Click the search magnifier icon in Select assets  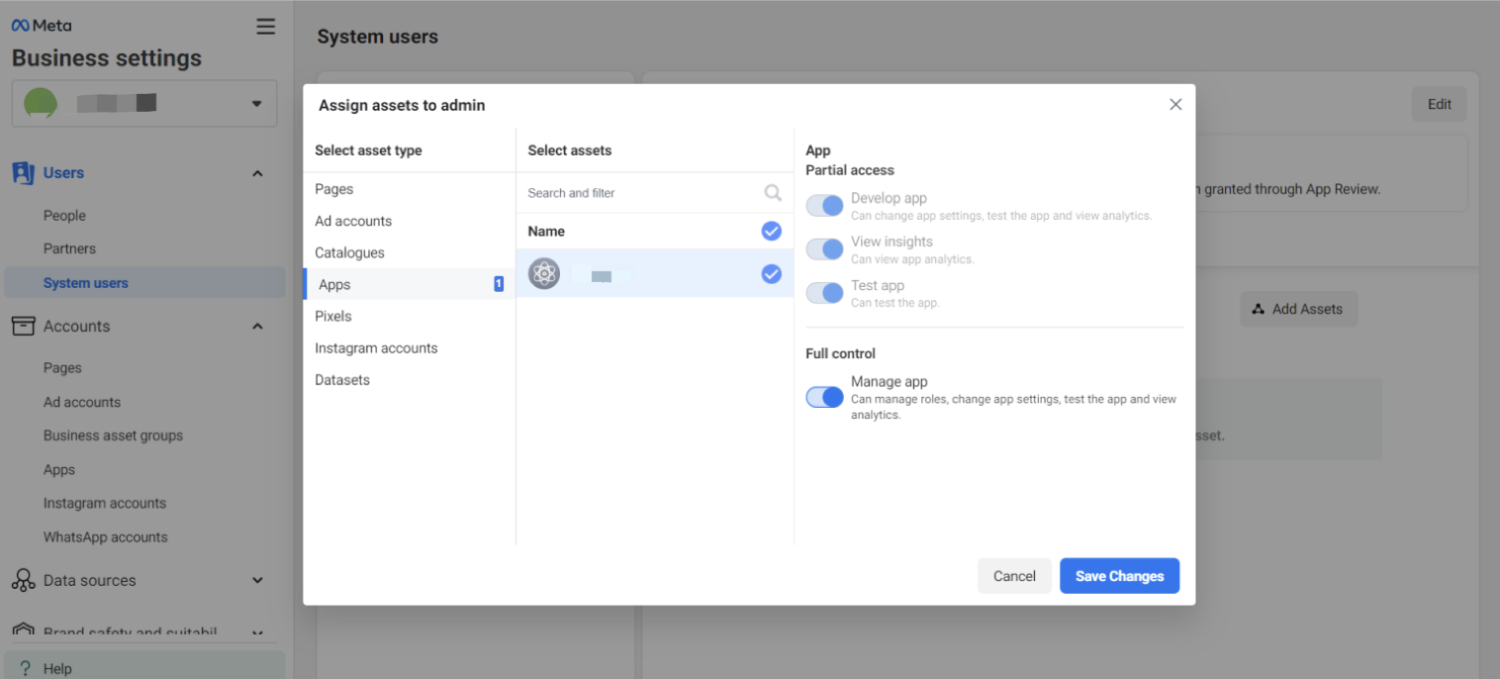click(x=773, y=192)
